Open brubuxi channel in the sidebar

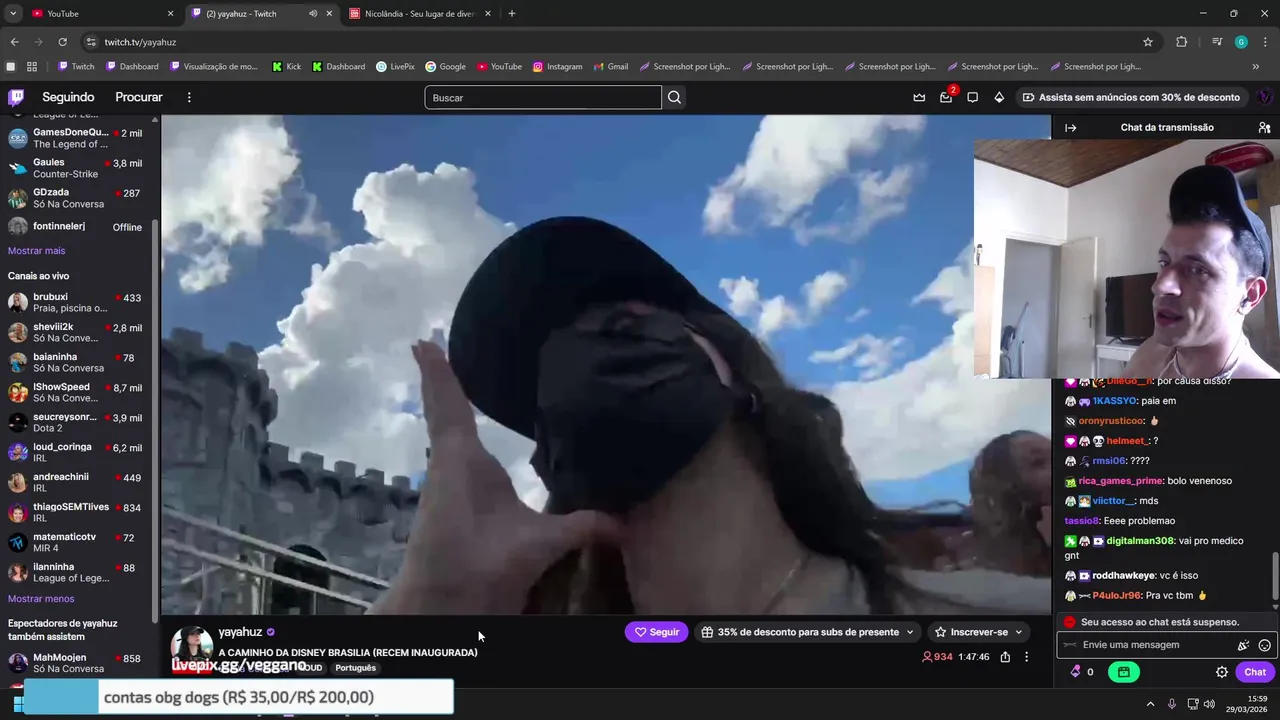(x=76, y=302)
